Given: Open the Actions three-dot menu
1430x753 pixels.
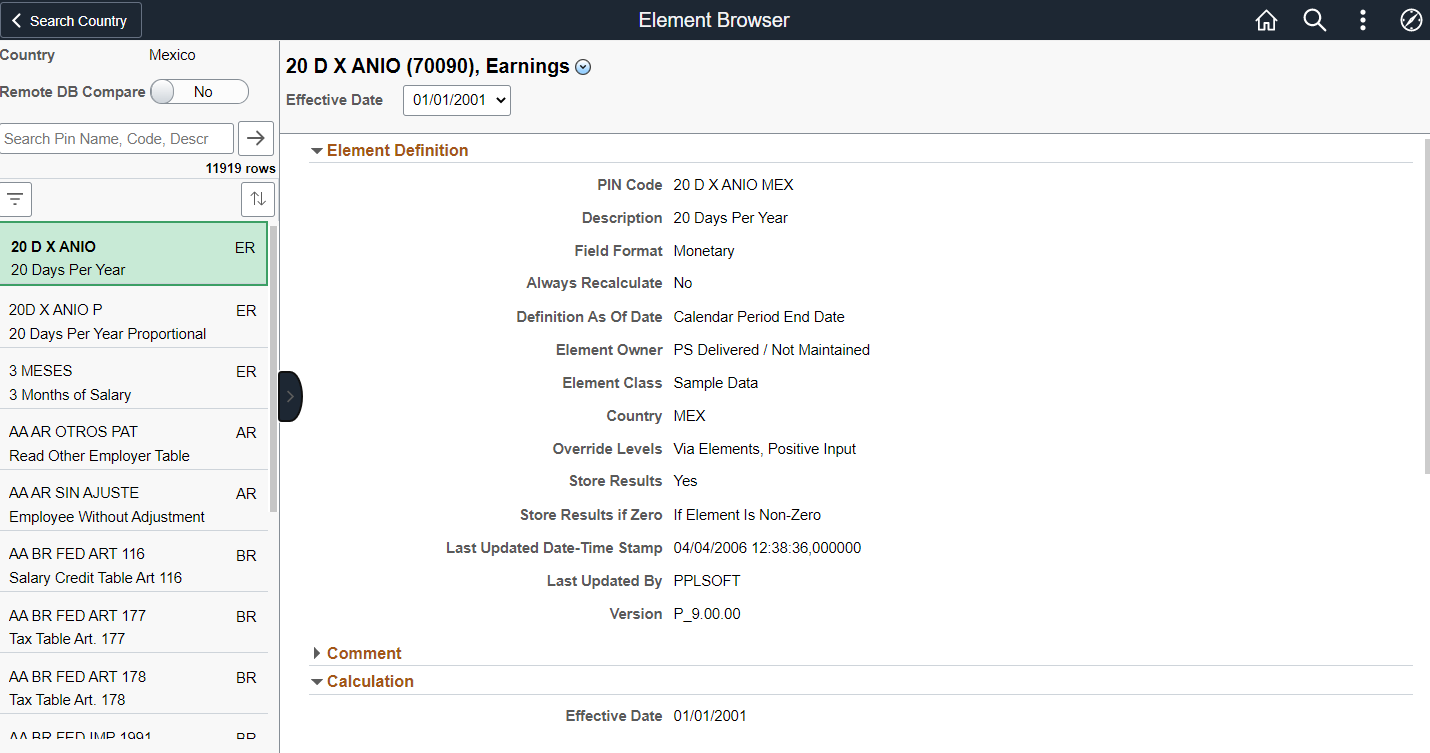Looking at the screenshot, I should click(1362, 20).
